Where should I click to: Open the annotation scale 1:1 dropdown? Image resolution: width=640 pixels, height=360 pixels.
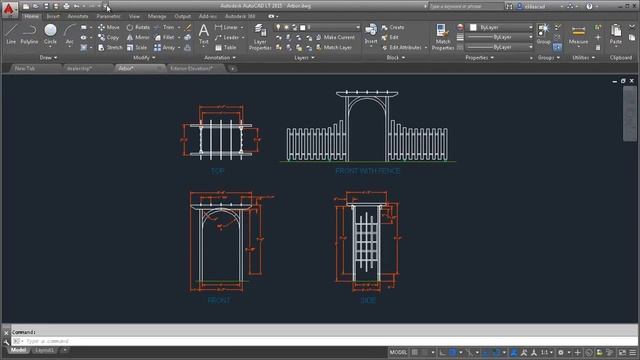click(x=547, y=352)
